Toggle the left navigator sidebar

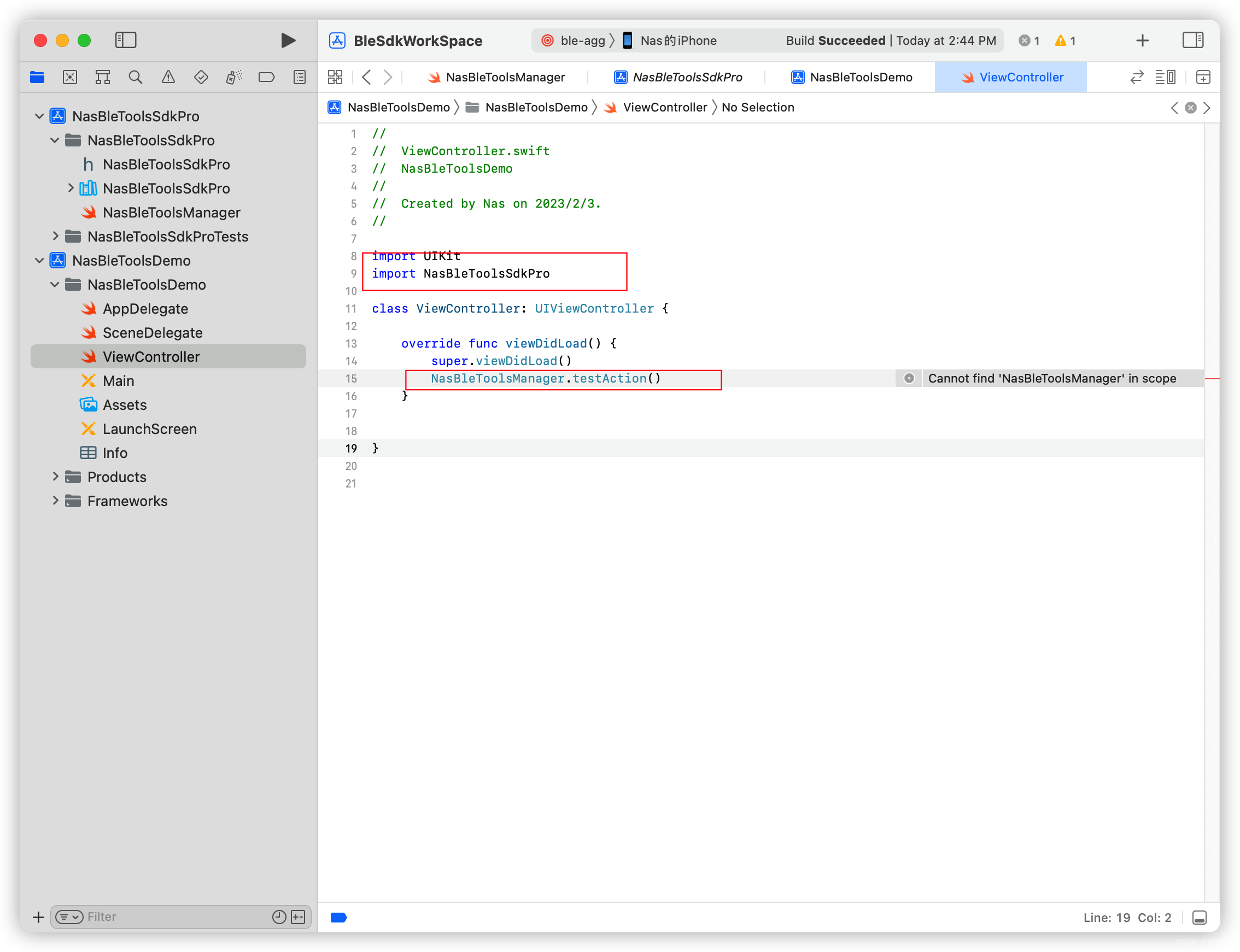125,40
